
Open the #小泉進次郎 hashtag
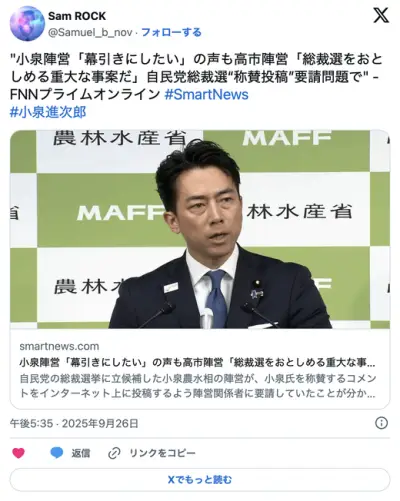(x=48, y=112)
